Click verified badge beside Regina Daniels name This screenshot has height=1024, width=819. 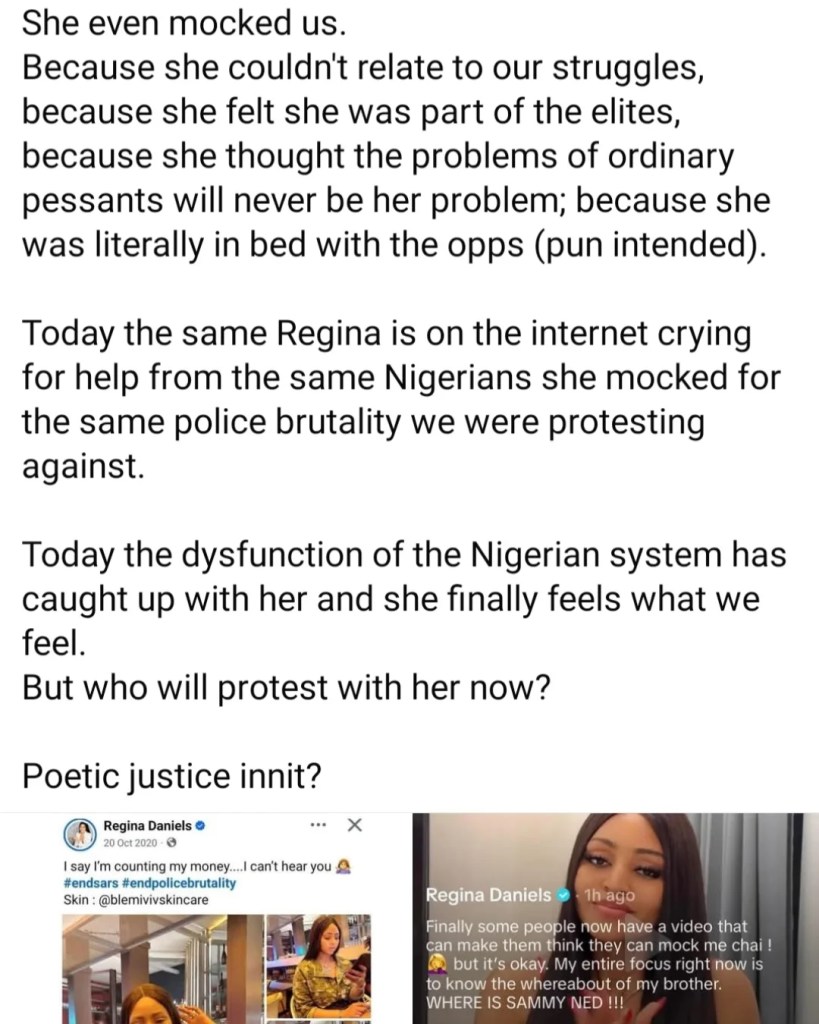coord(200,827)
